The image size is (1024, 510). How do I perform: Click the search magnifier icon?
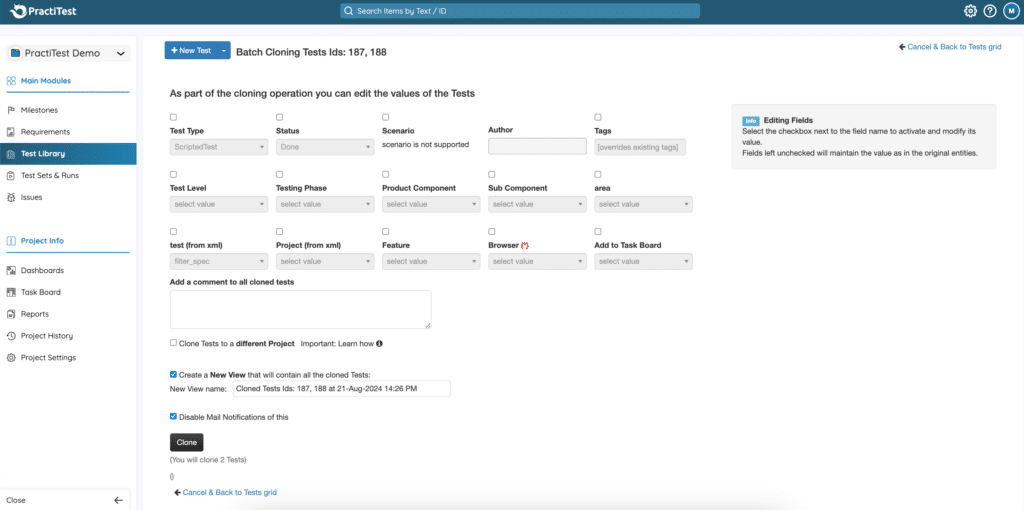pos(348,11)
